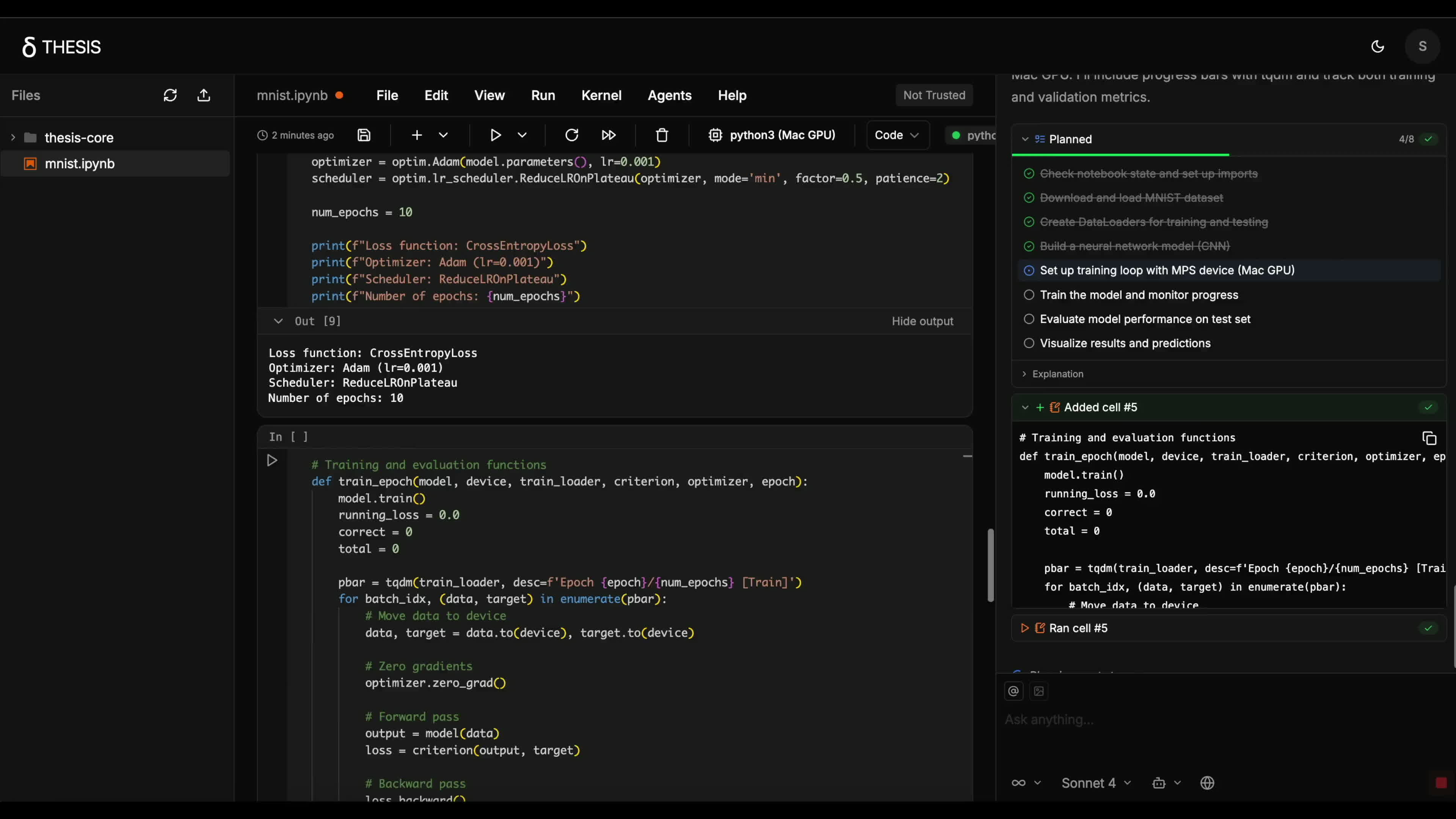Screen dimensions: 1456x819
Task: Click the 'Train the model' plan step circle
Action: point(1029,295)
